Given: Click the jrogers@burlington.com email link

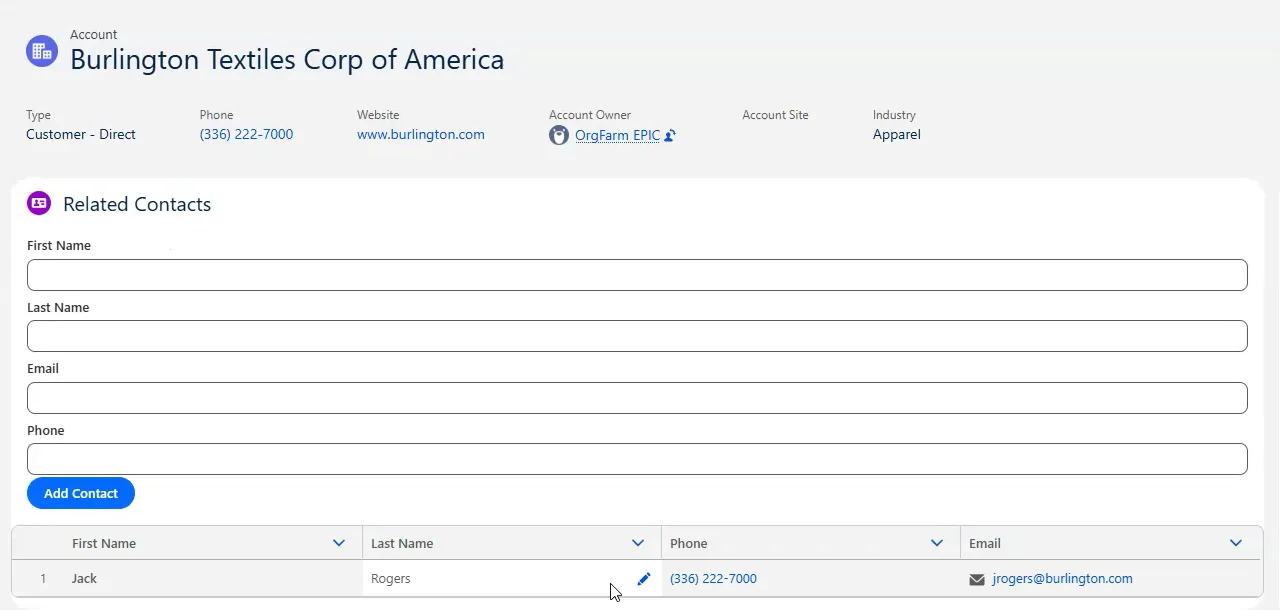Looking at the screenshot, I should [x=1062, y=578].
